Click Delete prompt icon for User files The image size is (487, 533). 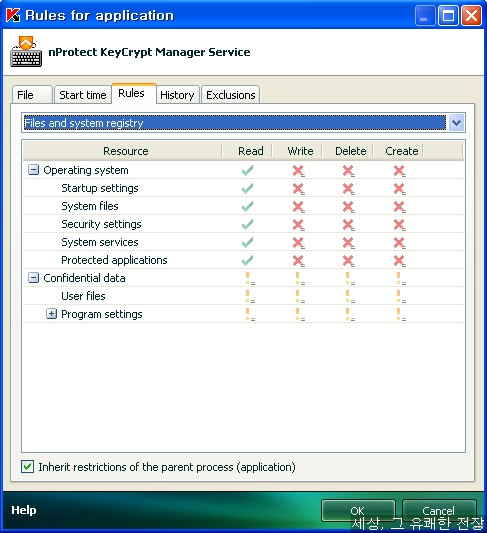coord(350,296)
